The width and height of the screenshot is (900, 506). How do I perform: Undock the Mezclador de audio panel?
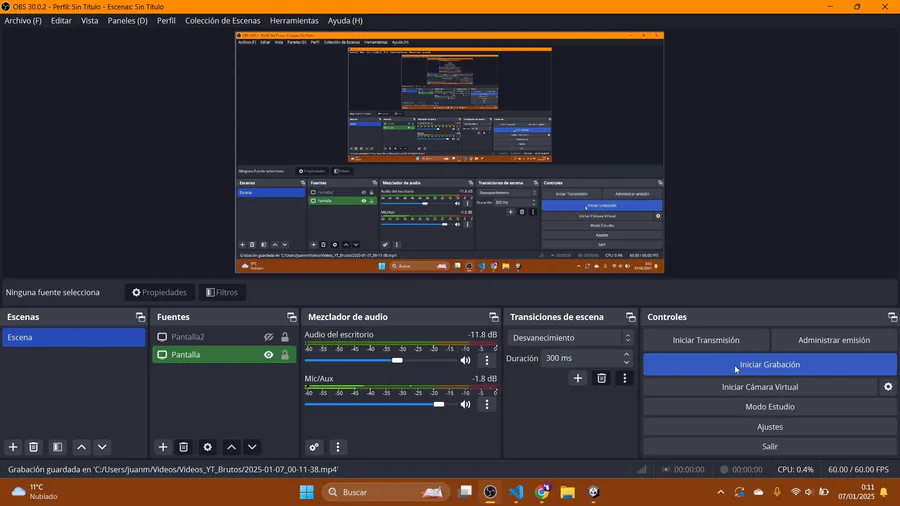(494, 317)
